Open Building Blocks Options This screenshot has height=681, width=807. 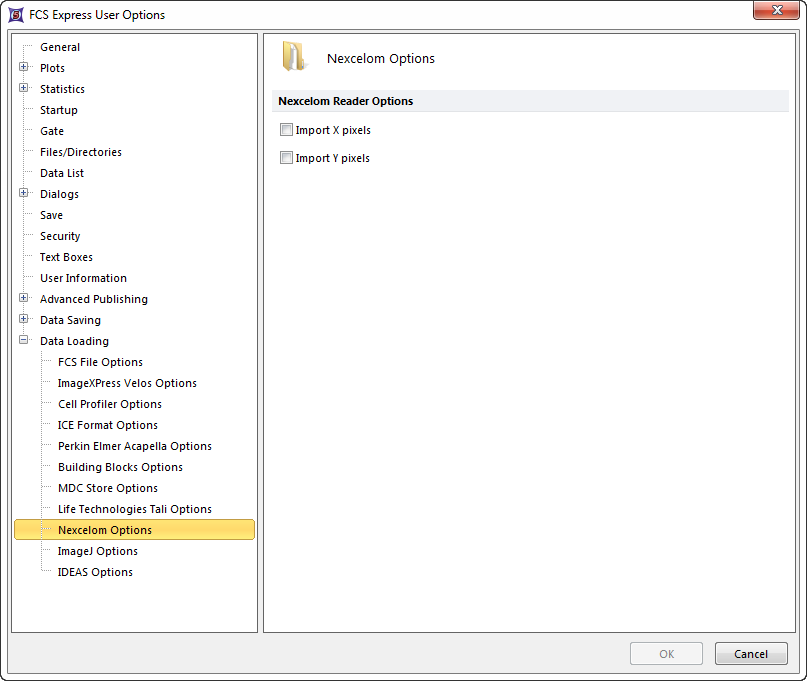[x=120, y=467]
